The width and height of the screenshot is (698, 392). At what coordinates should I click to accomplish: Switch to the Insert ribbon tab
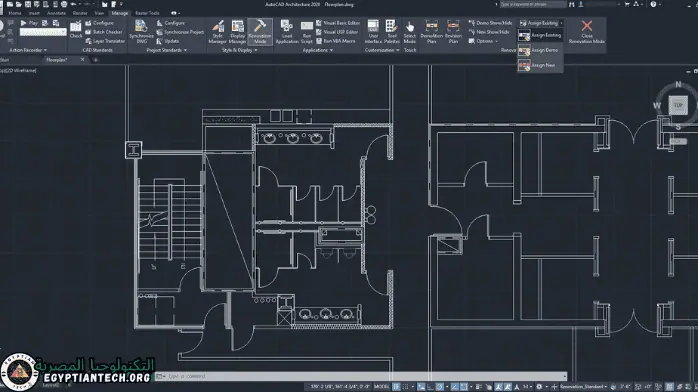pos(34,13)
